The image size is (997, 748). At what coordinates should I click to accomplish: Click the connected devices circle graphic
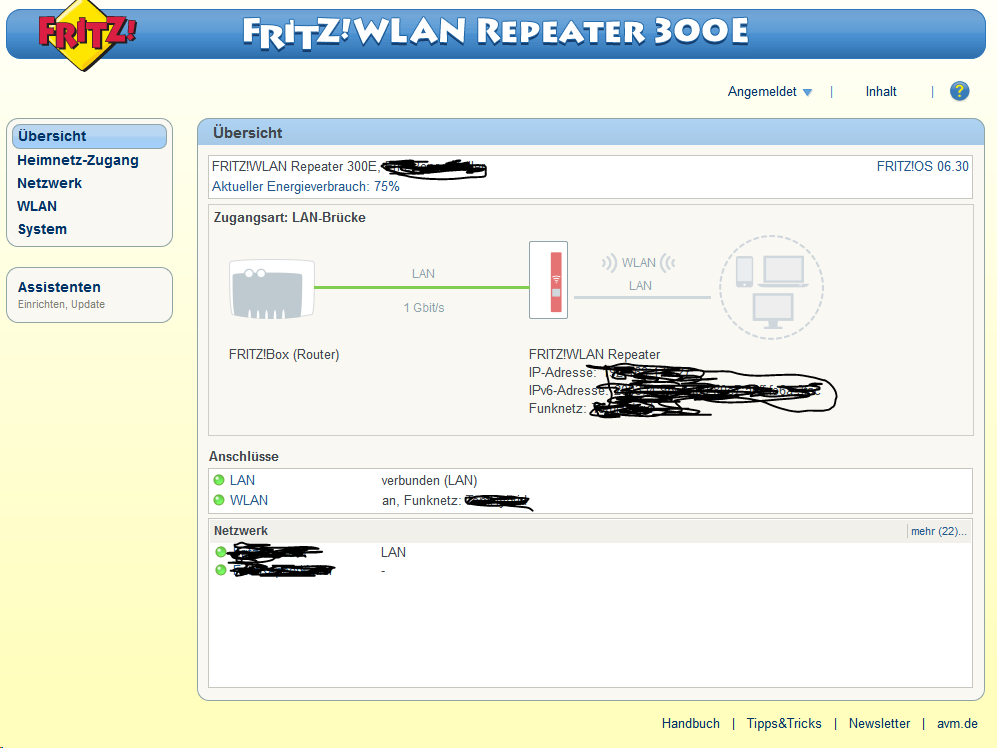[x=771, y=287]
